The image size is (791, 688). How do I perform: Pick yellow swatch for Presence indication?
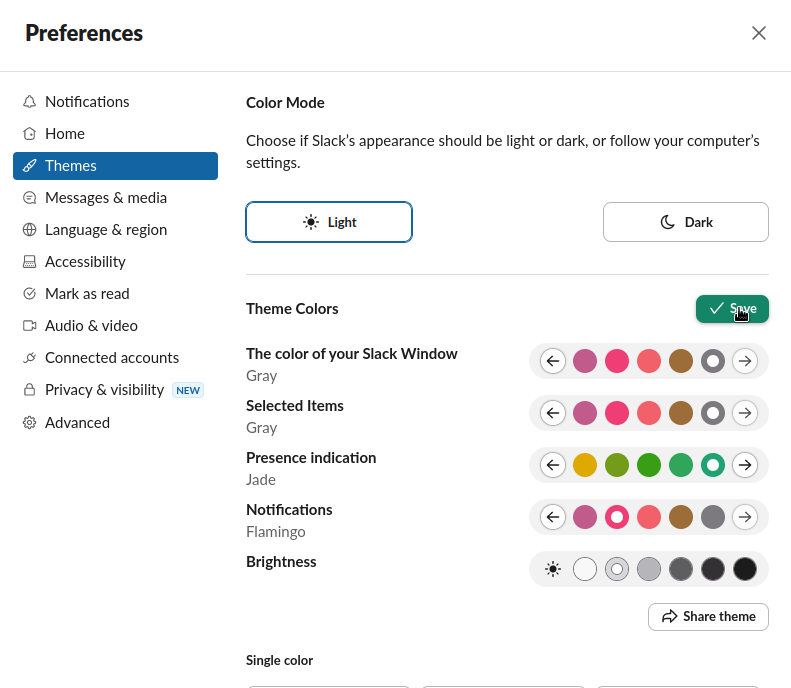(585, 465)
